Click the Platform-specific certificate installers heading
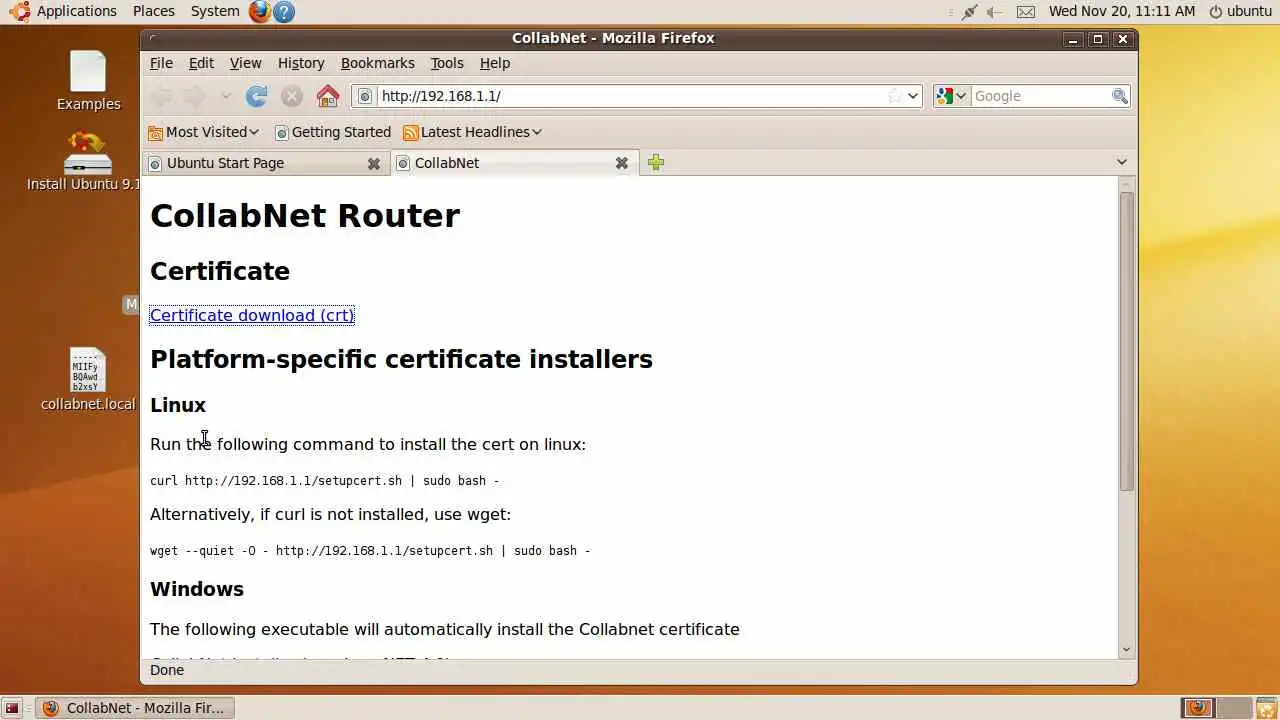The height and width of the screenshot is (720, 1280). pyautogui.click(x=401, y=359)
